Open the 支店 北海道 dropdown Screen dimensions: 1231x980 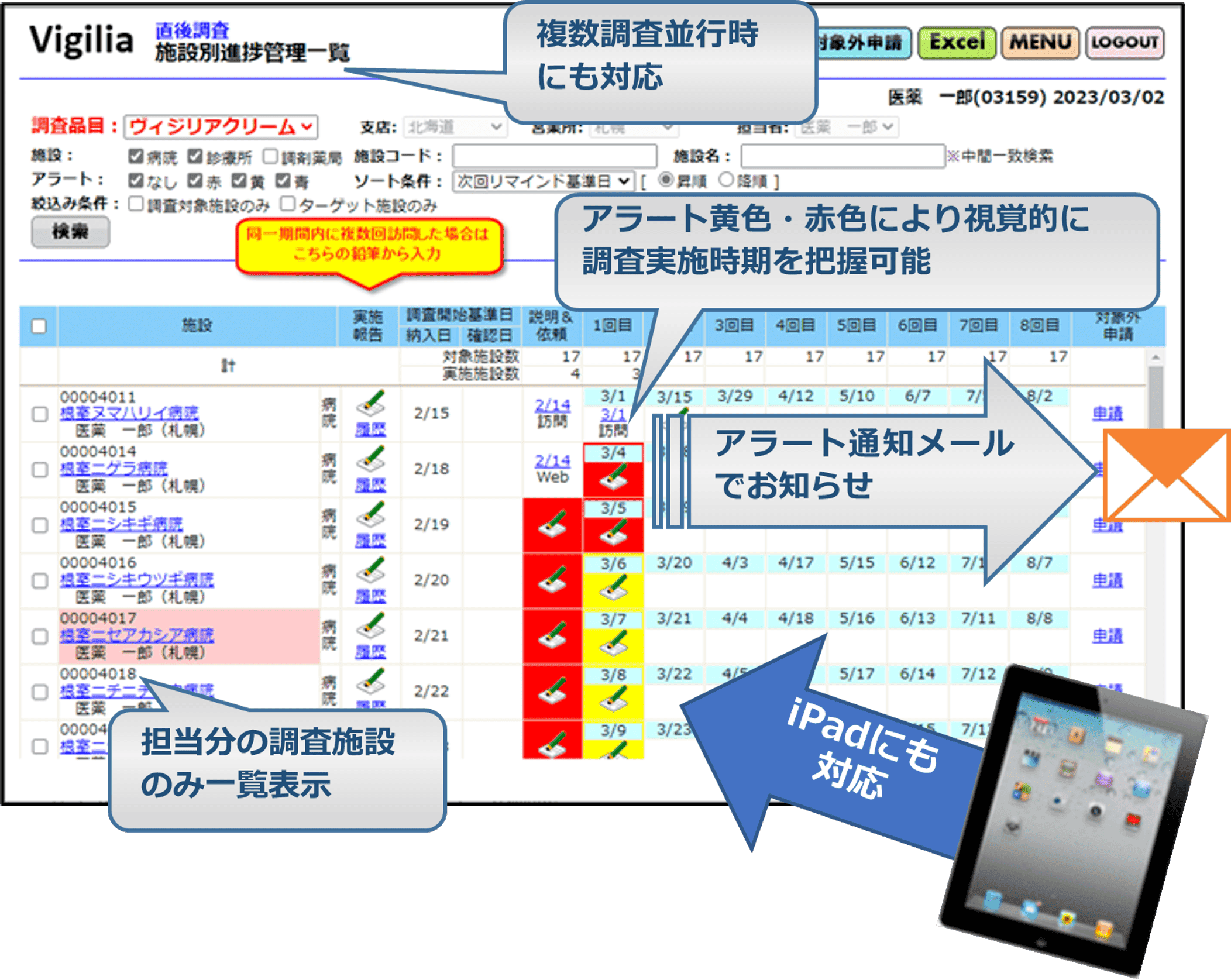click(x=455, y=127)
